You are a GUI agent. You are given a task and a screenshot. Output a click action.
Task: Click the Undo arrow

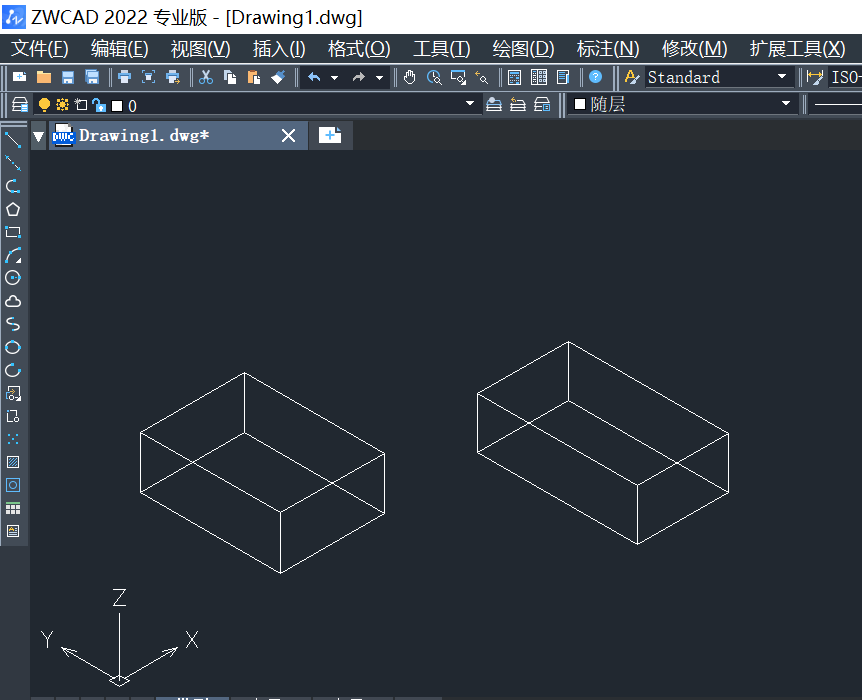[x=314, y=77]
